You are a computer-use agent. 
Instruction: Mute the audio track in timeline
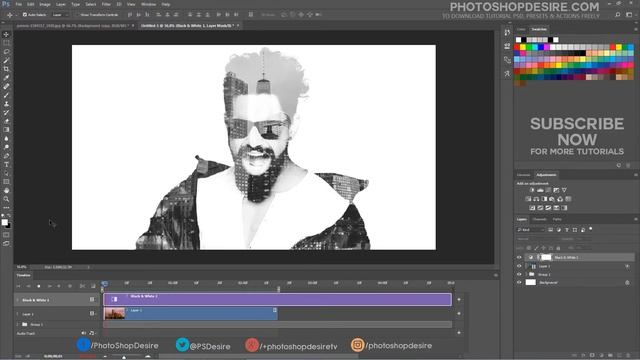click(84, 333)
